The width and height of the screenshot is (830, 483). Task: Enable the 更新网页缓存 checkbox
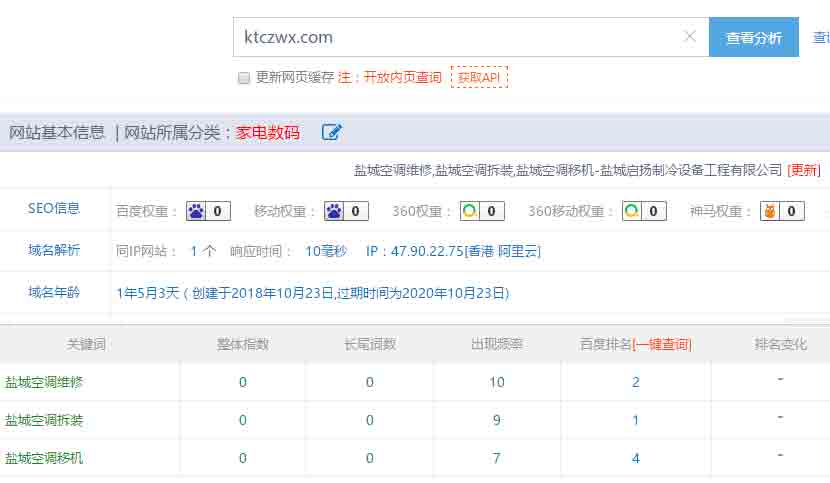pyautogui.click(x=244, y=78)
